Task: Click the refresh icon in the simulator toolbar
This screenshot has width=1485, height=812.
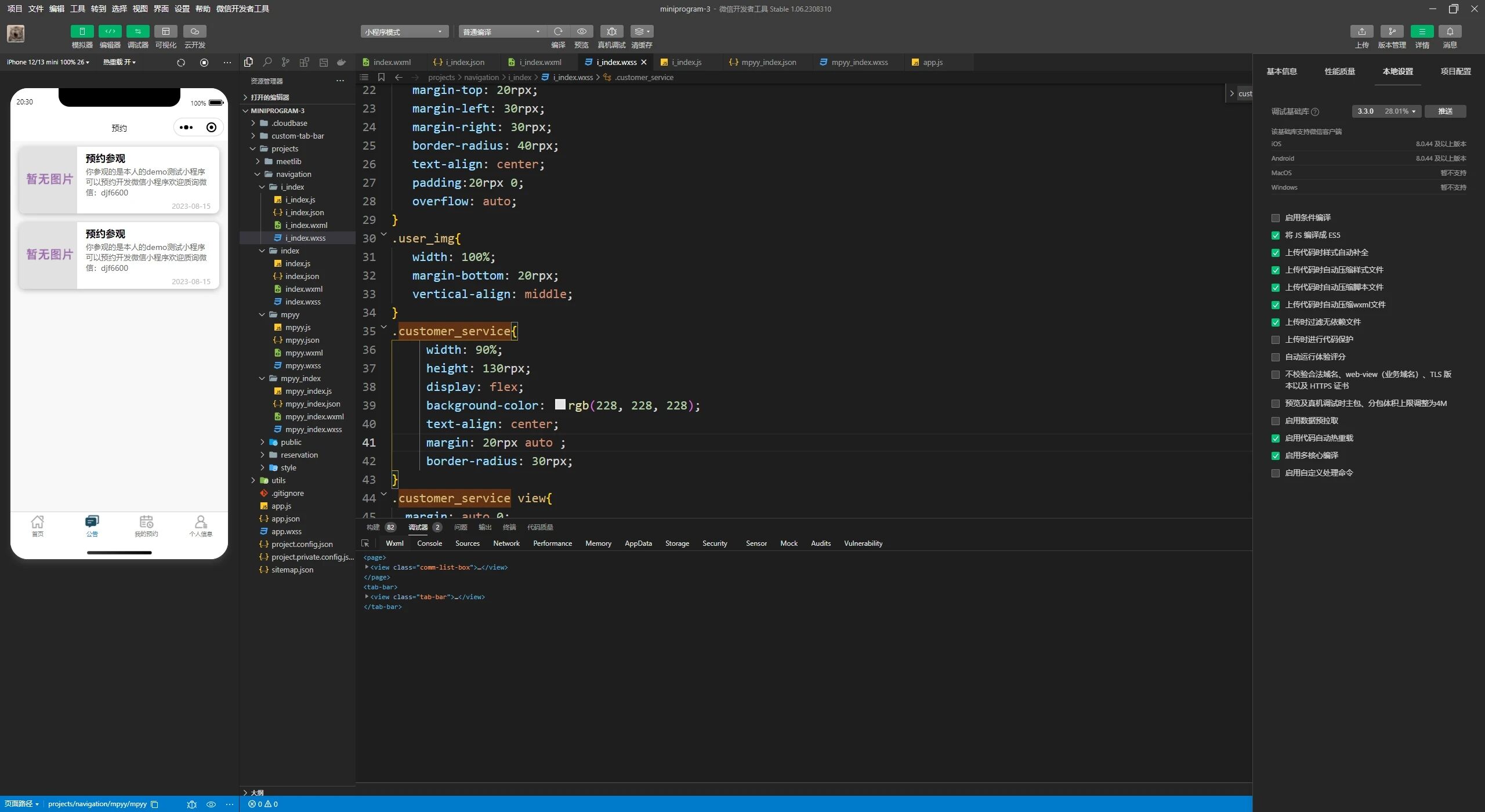Action: [181, 63]
